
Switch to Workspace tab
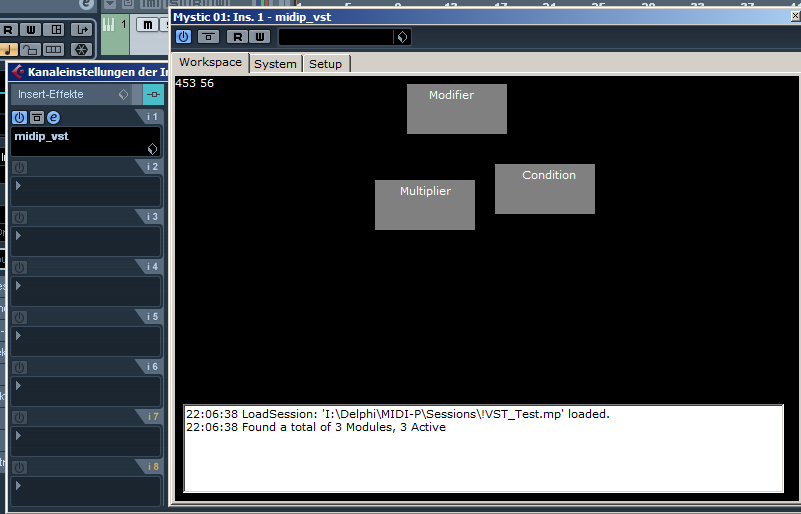pos(210,62)
